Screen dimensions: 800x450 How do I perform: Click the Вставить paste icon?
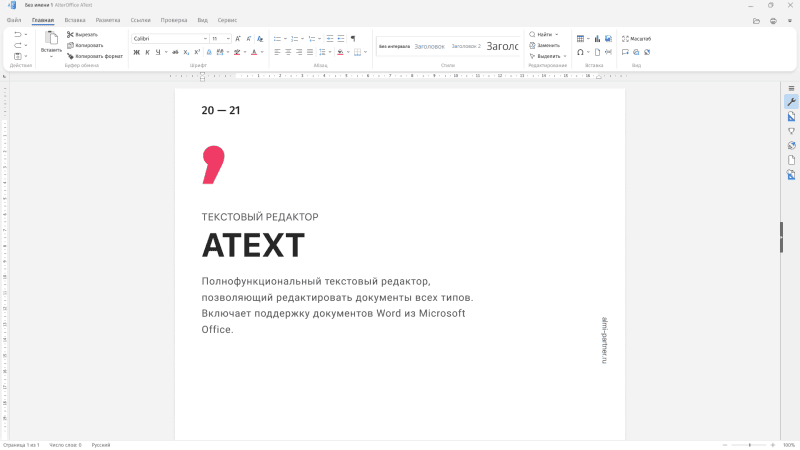click(x=51, y=39)
